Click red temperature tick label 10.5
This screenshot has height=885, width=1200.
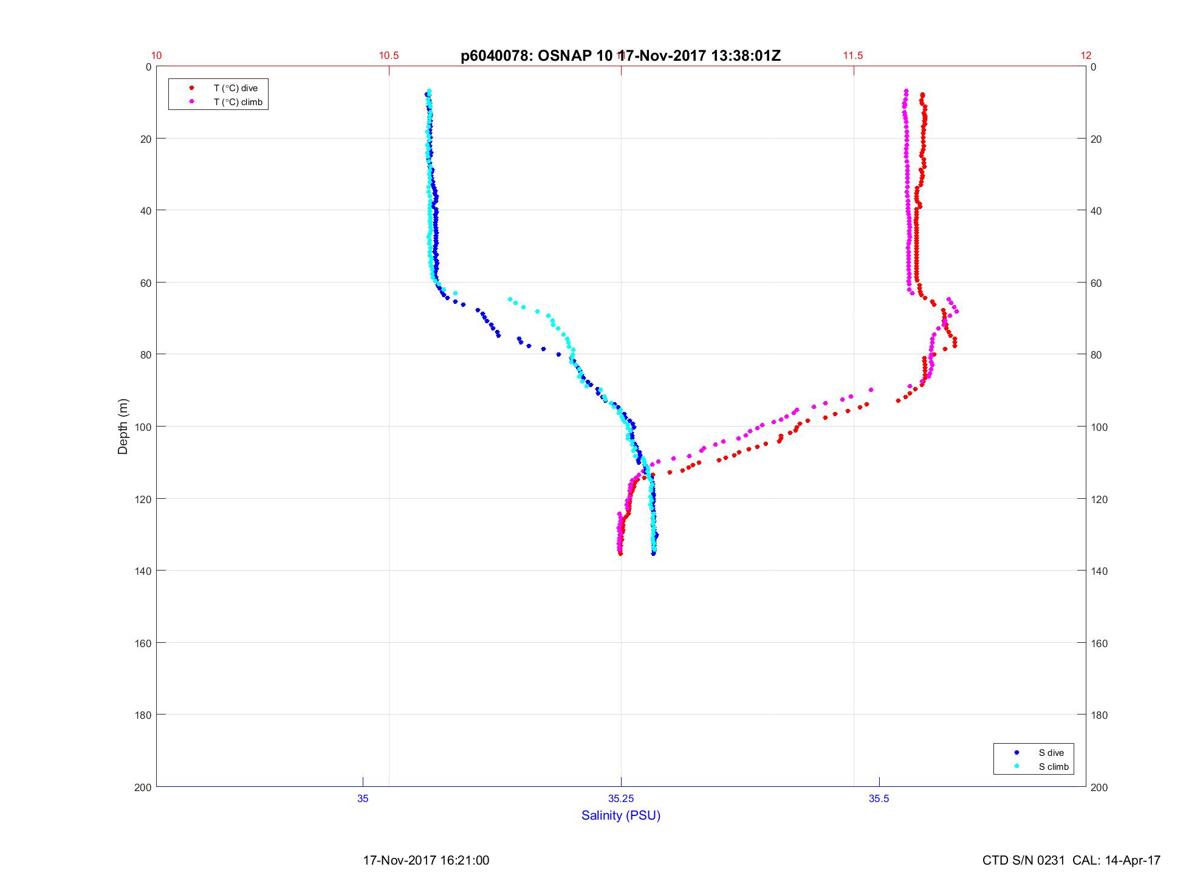389,56
